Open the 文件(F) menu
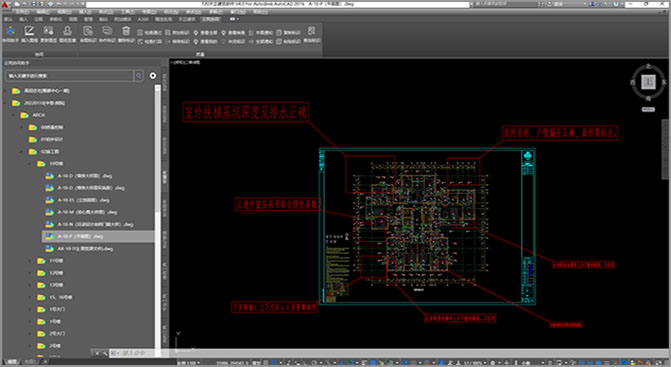Viewport: 671px width, 367px height. coord(22,12)
